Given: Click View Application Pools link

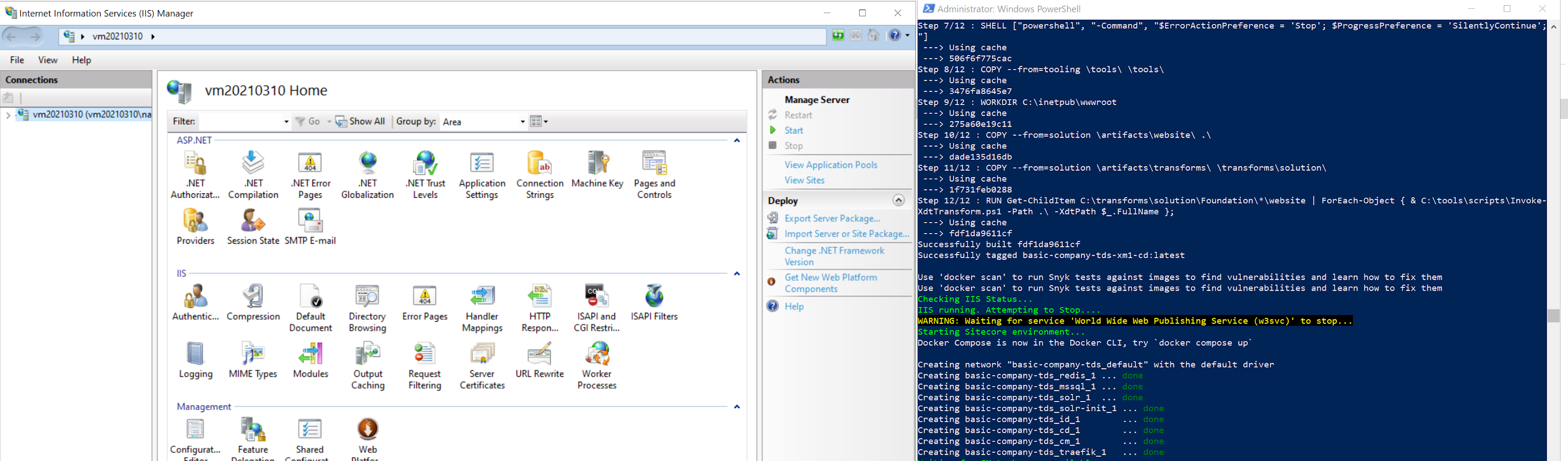Looking at the screenshot, I should 831,165.
